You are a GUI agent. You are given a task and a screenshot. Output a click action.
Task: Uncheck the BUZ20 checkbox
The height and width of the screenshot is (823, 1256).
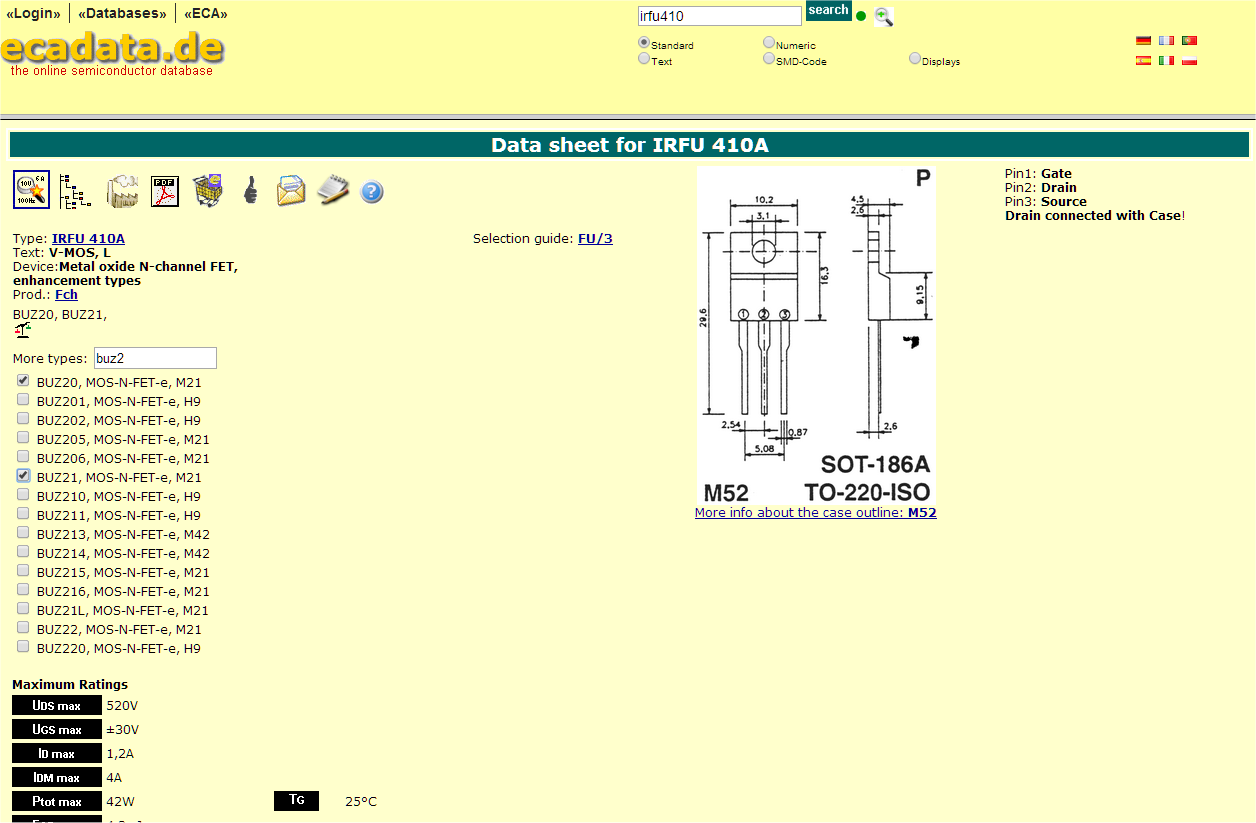coord(23,381)
